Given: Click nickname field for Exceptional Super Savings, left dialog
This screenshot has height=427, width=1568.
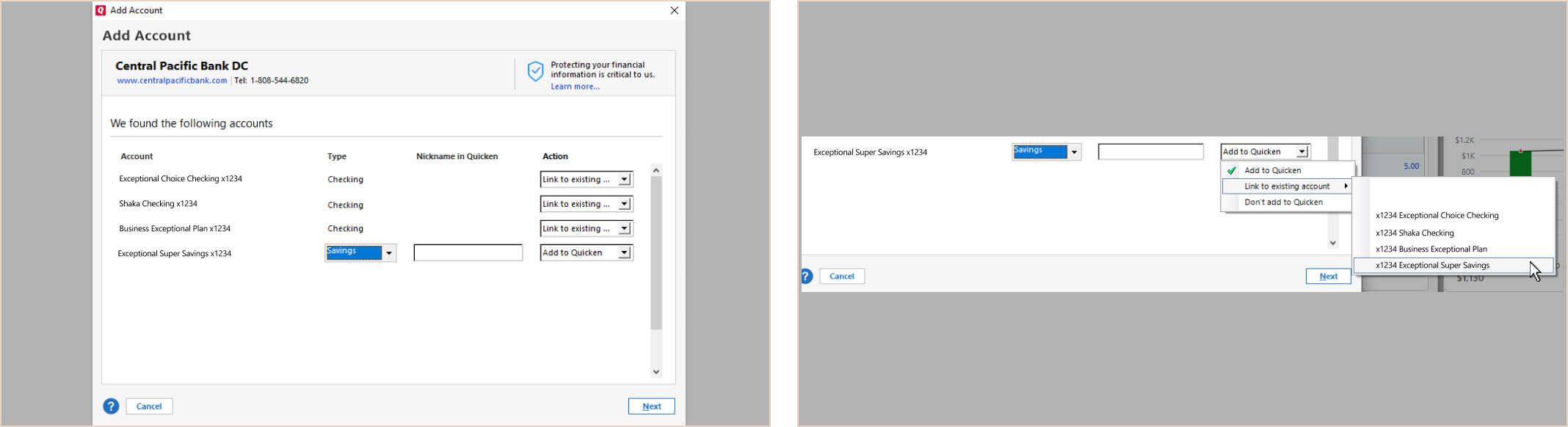Looking at the screenshot, I should coord(468,253).
